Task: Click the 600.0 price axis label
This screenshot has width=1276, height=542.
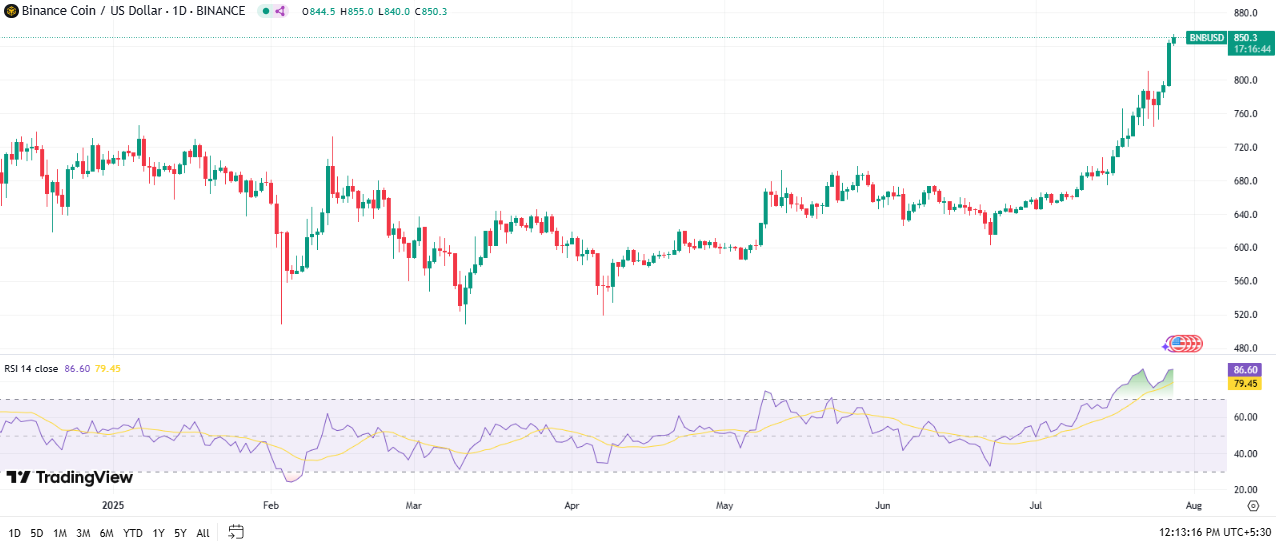Action: click(1246, 248)
